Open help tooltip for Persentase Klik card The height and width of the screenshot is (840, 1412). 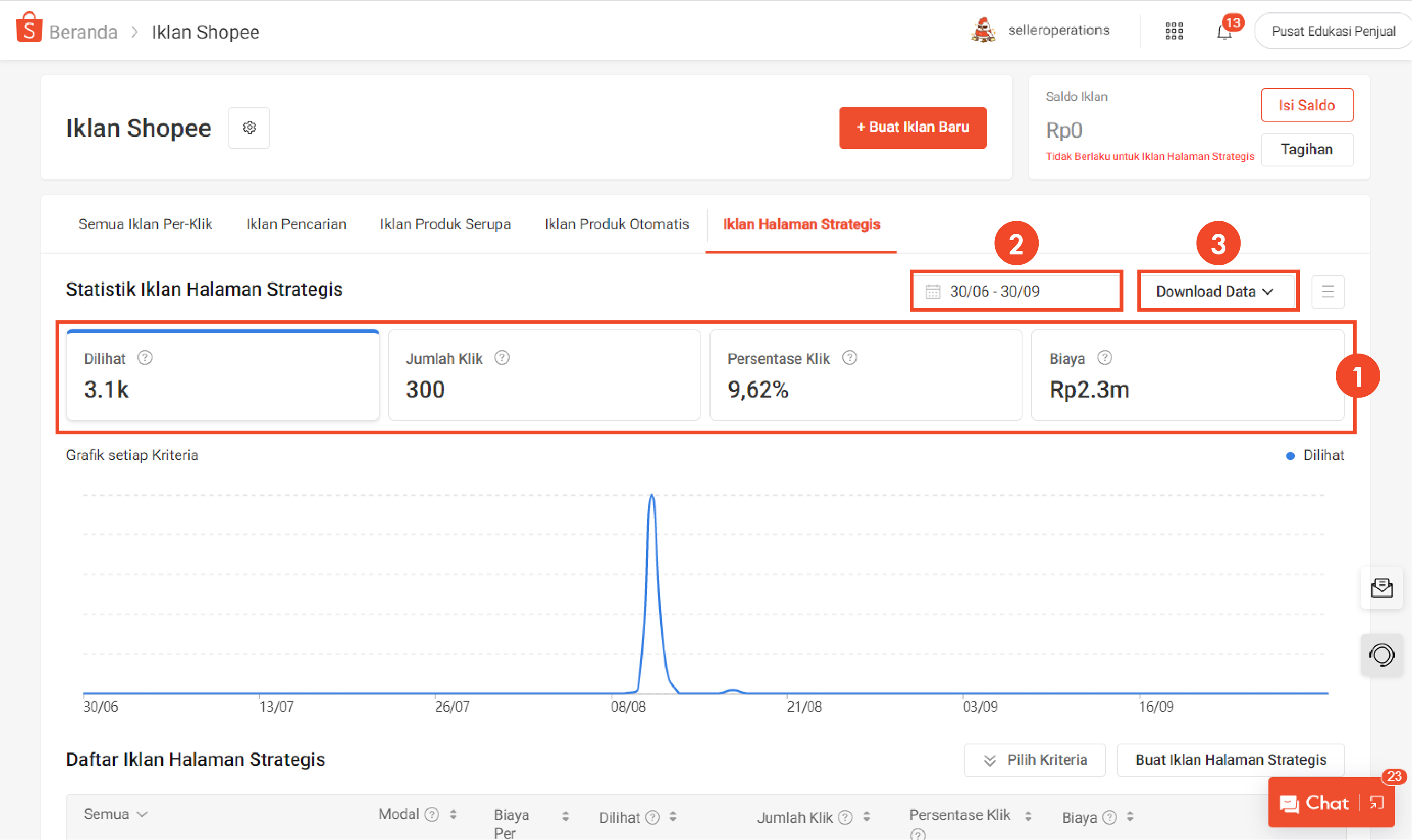coord(849,358)
